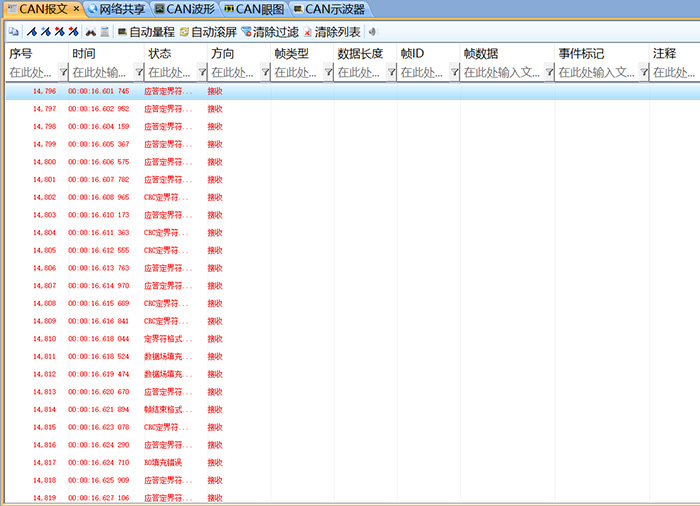Open filter dropdown for 帧数据 column
This screenshot has width=700, height=506.
point(549,73)
